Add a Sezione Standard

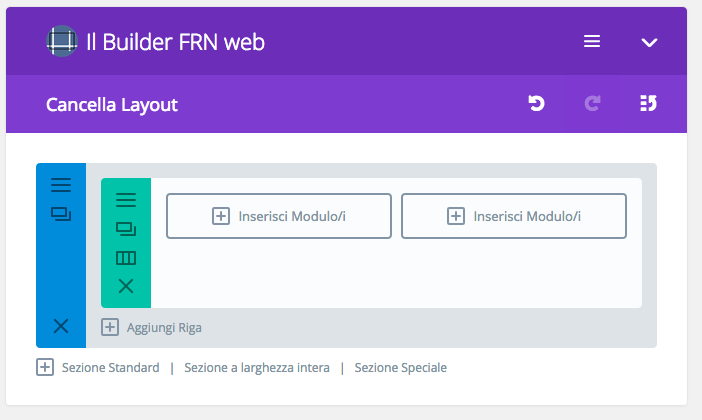point(111,368)
